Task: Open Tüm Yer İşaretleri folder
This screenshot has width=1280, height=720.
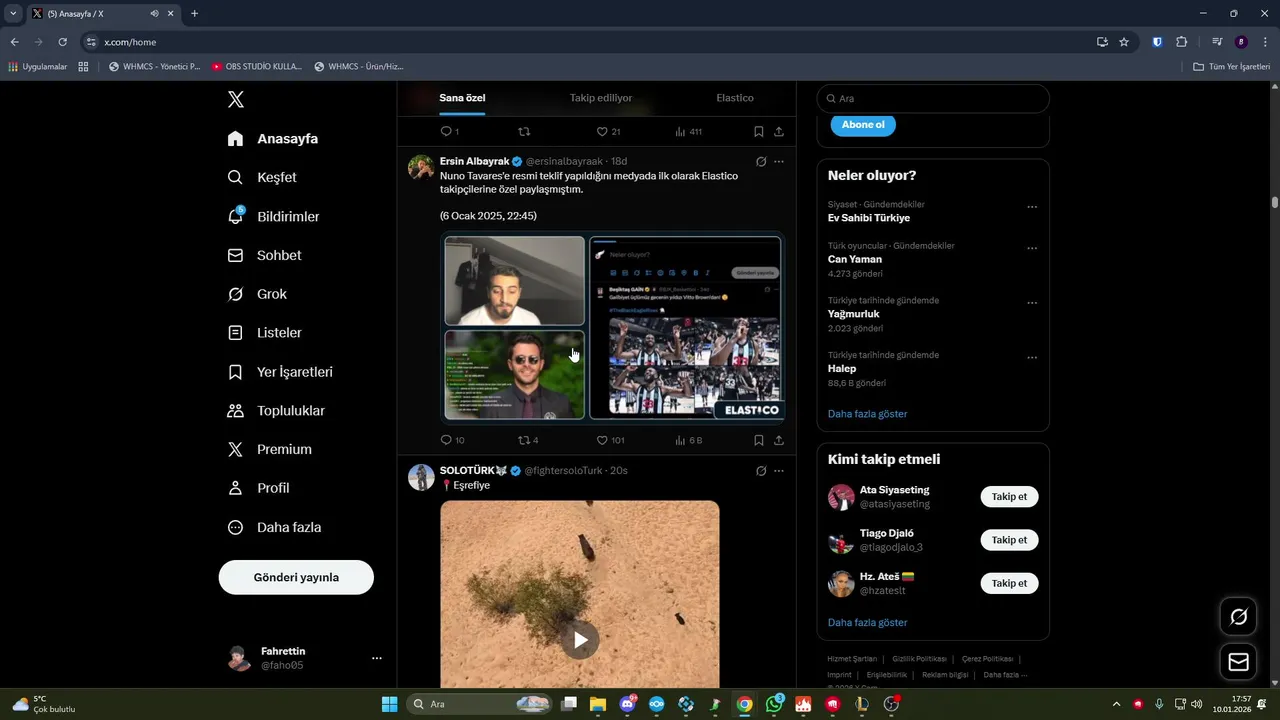Action: click(1231, 67)
